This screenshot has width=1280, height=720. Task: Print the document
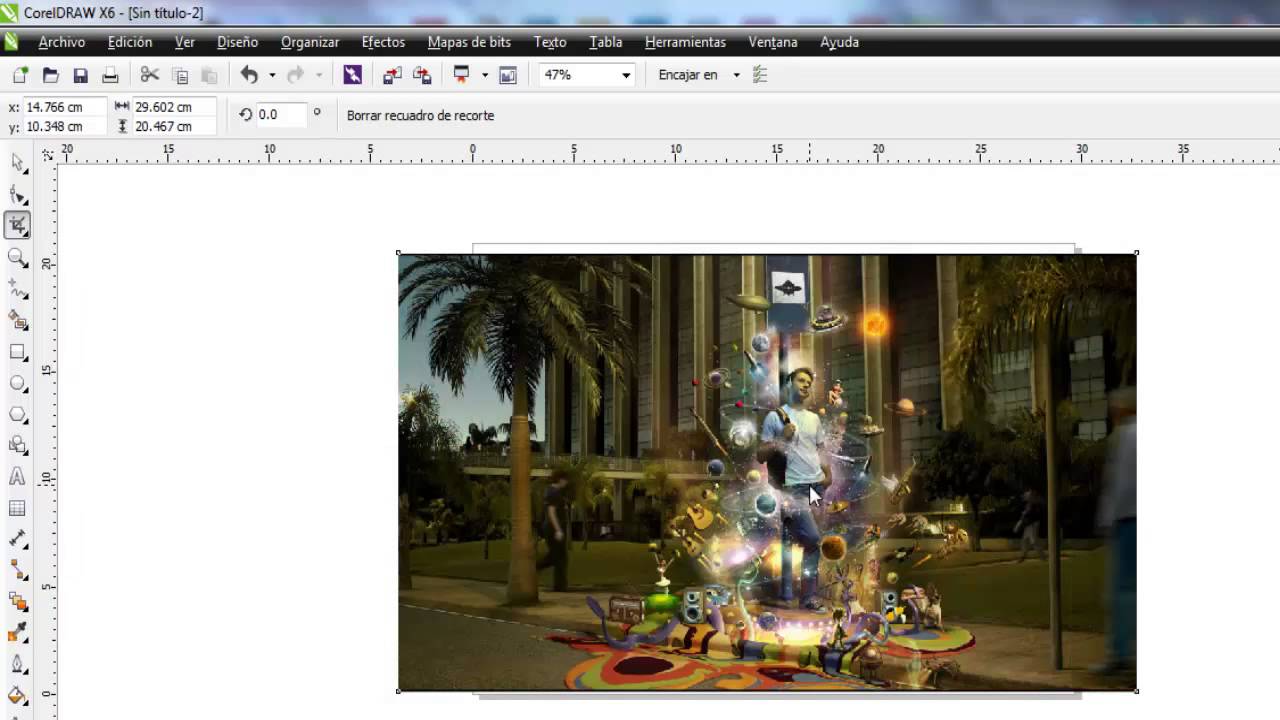point(110,75)
